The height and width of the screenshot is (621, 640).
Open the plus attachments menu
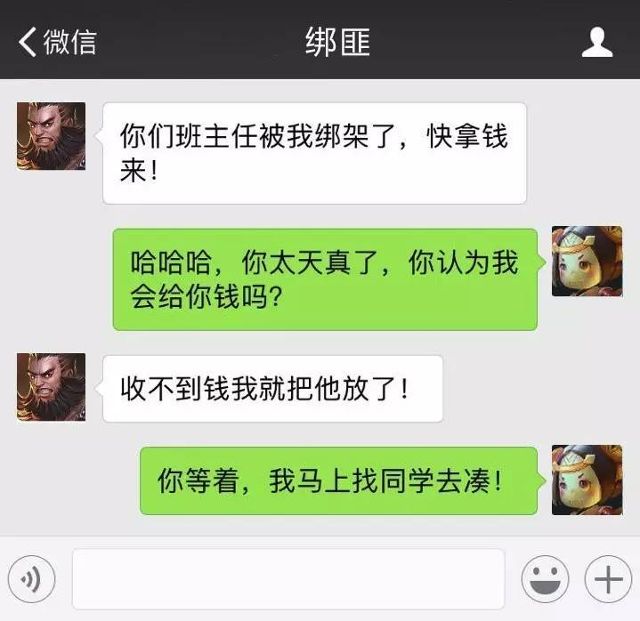(608, 579)
